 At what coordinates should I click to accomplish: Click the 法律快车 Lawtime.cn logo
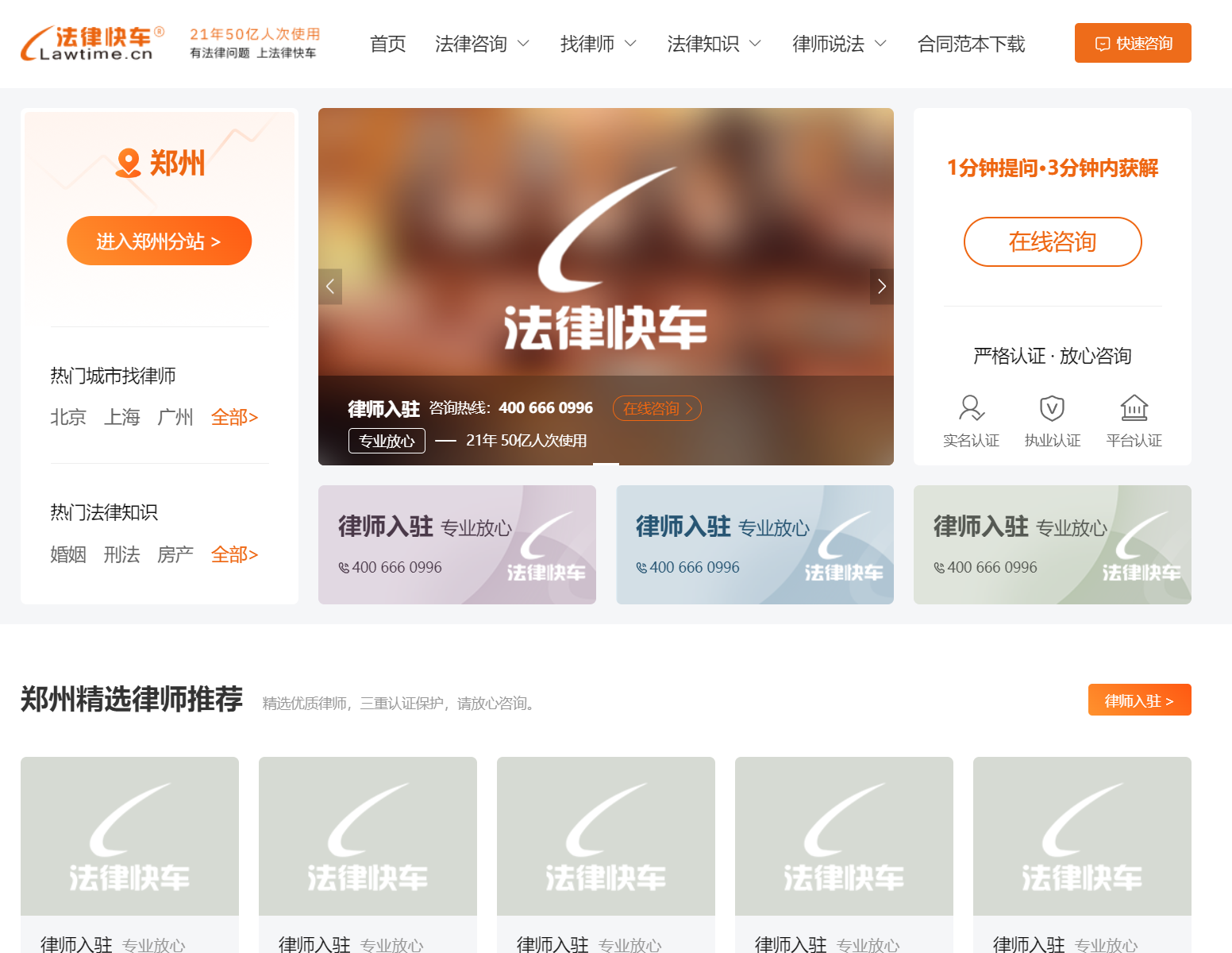(92, 44)
